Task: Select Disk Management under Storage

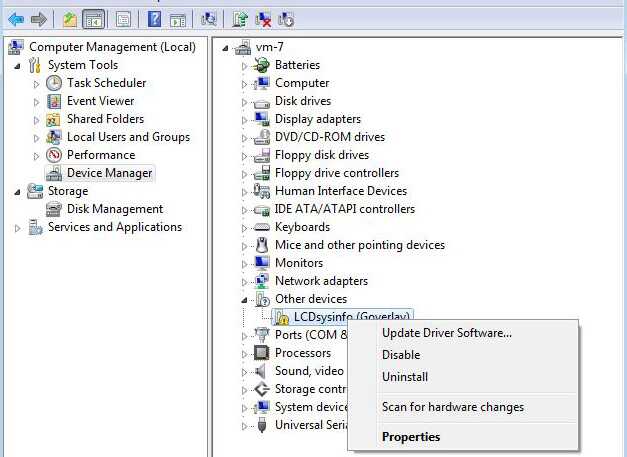Action: (114, 209)
